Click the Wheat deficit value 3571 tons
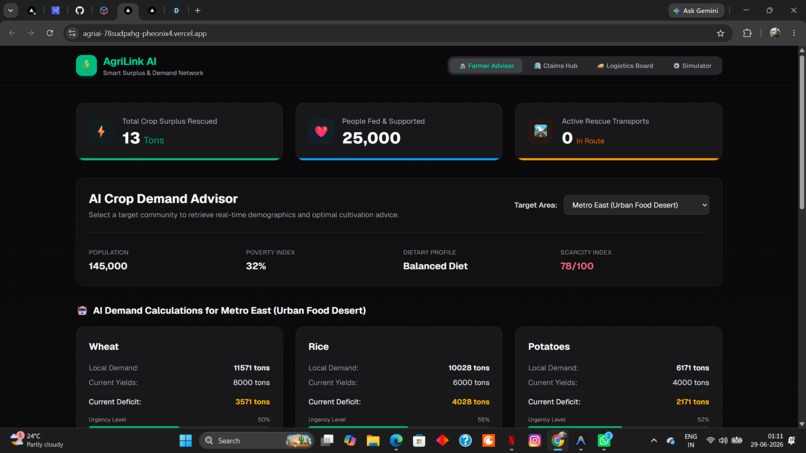Image resolution: width=806 pixels, height=453 pixels. coord(252,402)
